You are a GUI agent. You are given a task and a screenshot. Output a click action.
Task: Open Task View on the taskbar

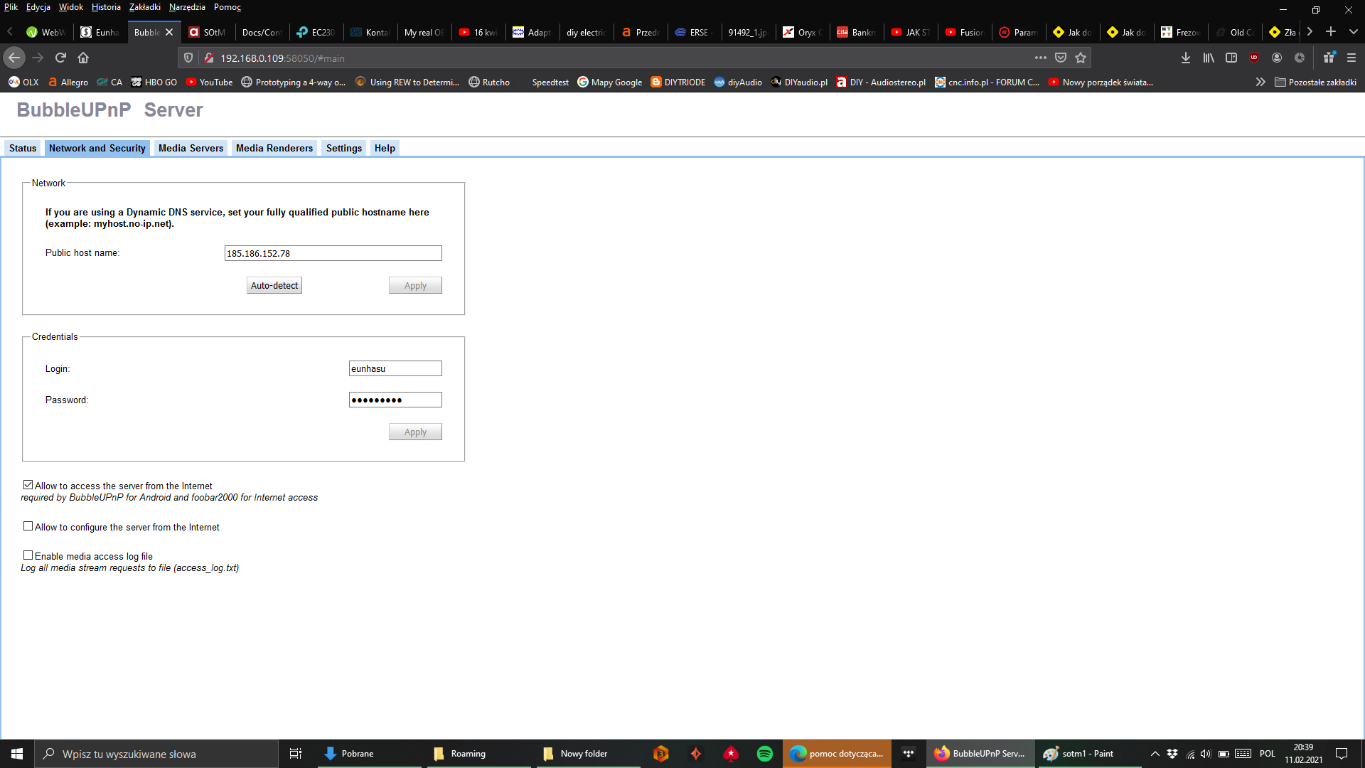click(x=295, y=753)
